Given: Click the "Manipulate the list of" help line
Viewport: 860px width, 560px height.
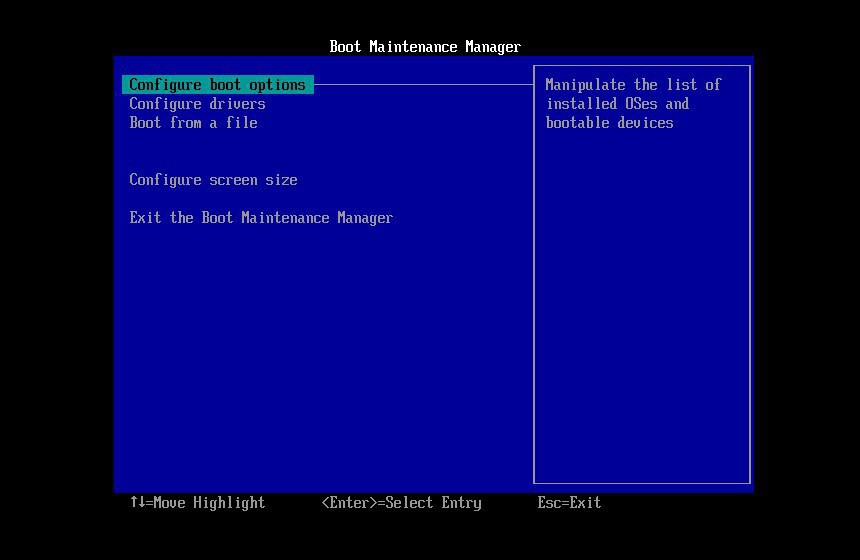Looking at the screenshot, I should pyautogui.click(x=633, y=85).
